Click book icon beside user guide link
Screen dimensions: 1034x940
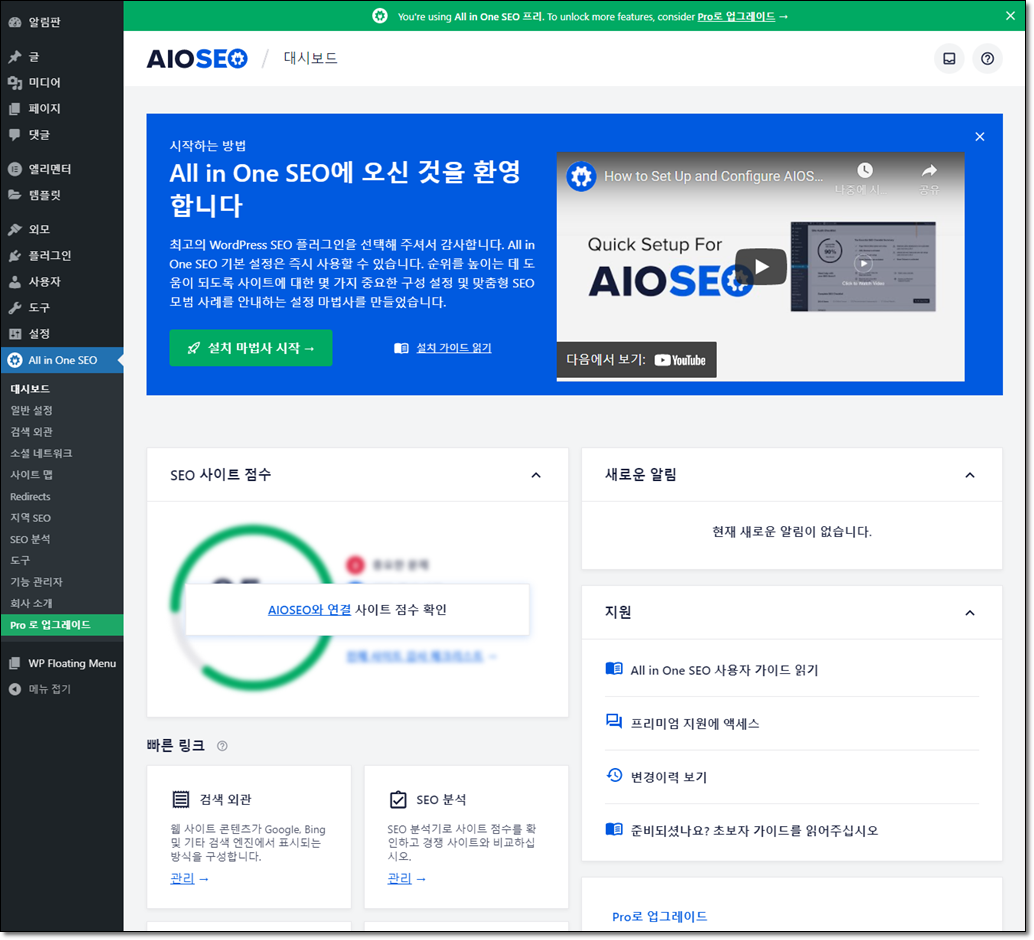(614, 669)
